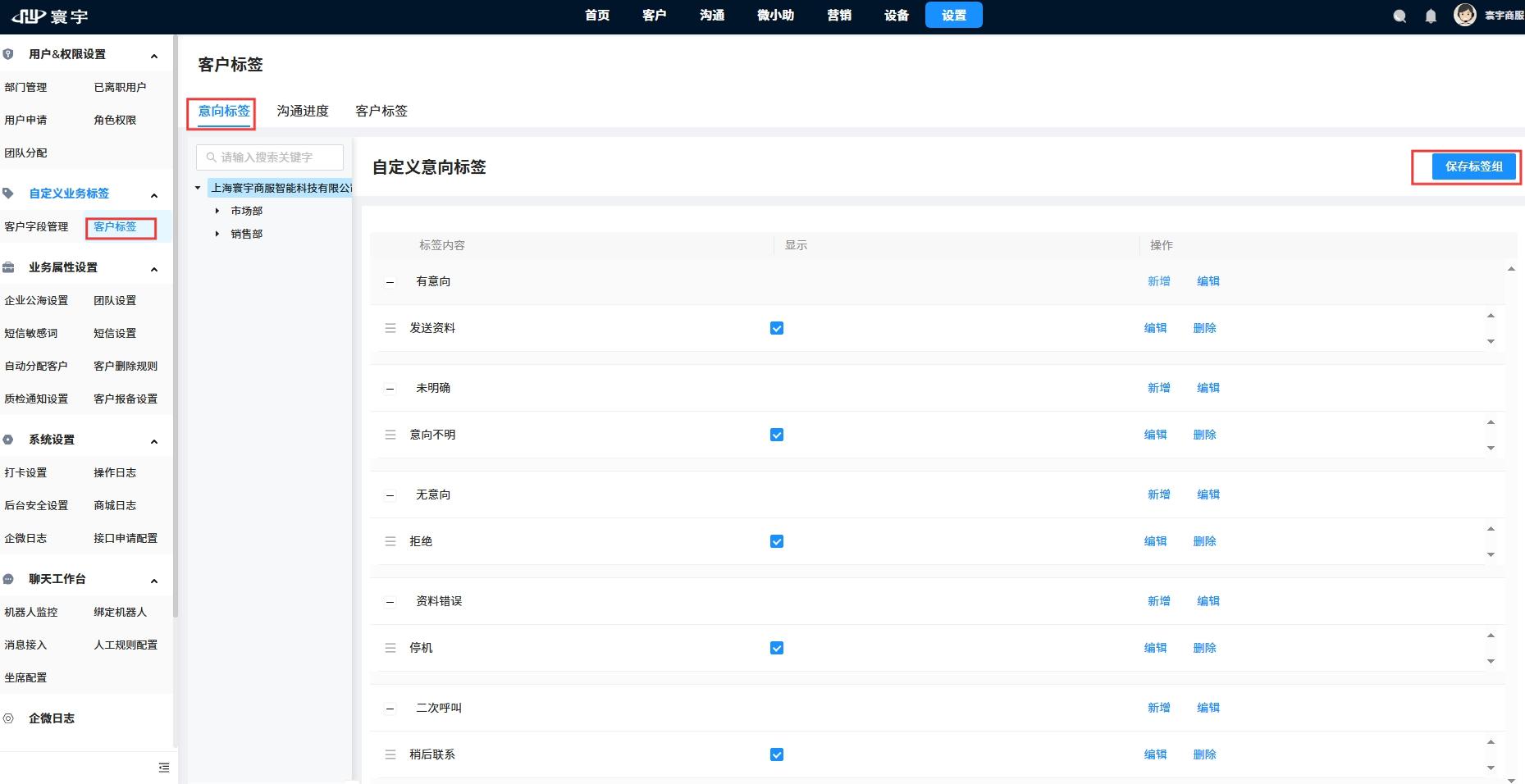Click 新增 for 有意向 group

tap(1159, 281)
